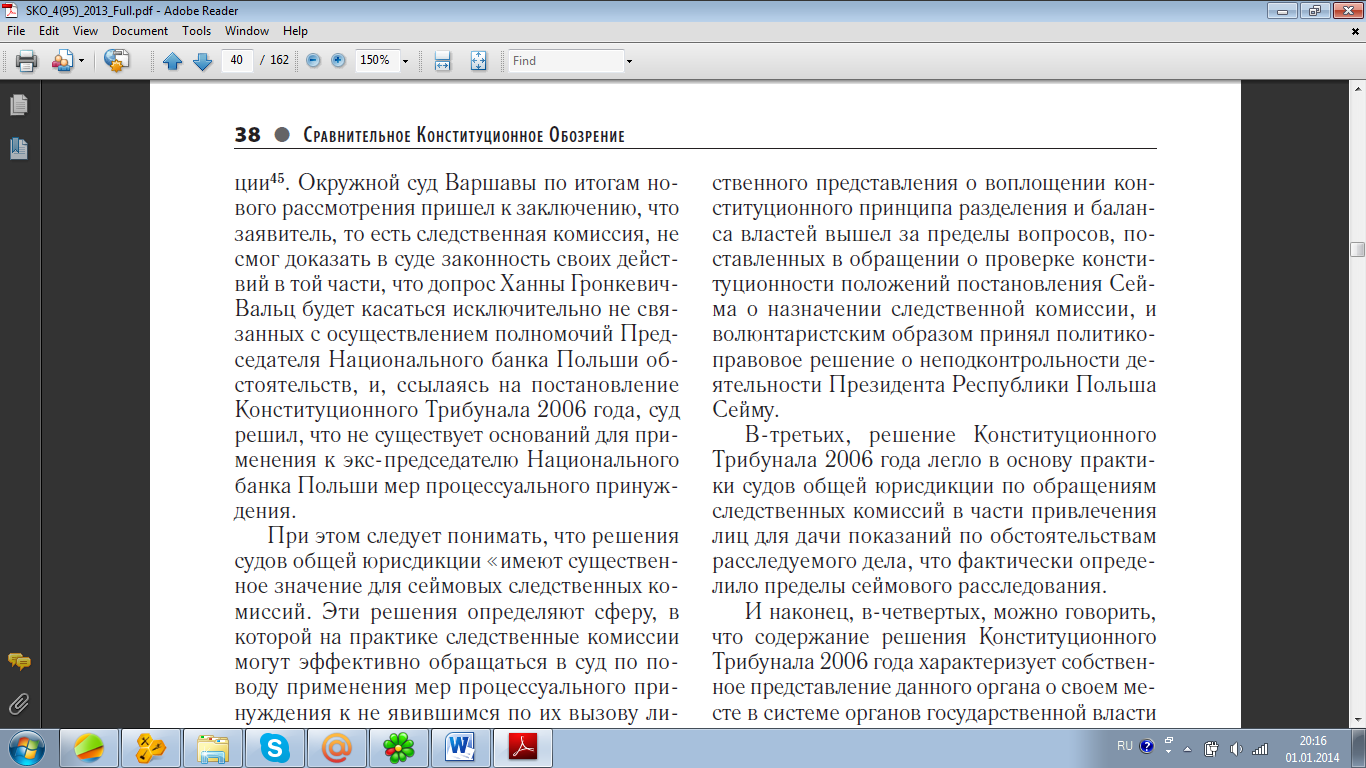Click the Adobe Reader taskbar icon
This screenshot has width=1366, height=768.
click(x=524, y=747)
